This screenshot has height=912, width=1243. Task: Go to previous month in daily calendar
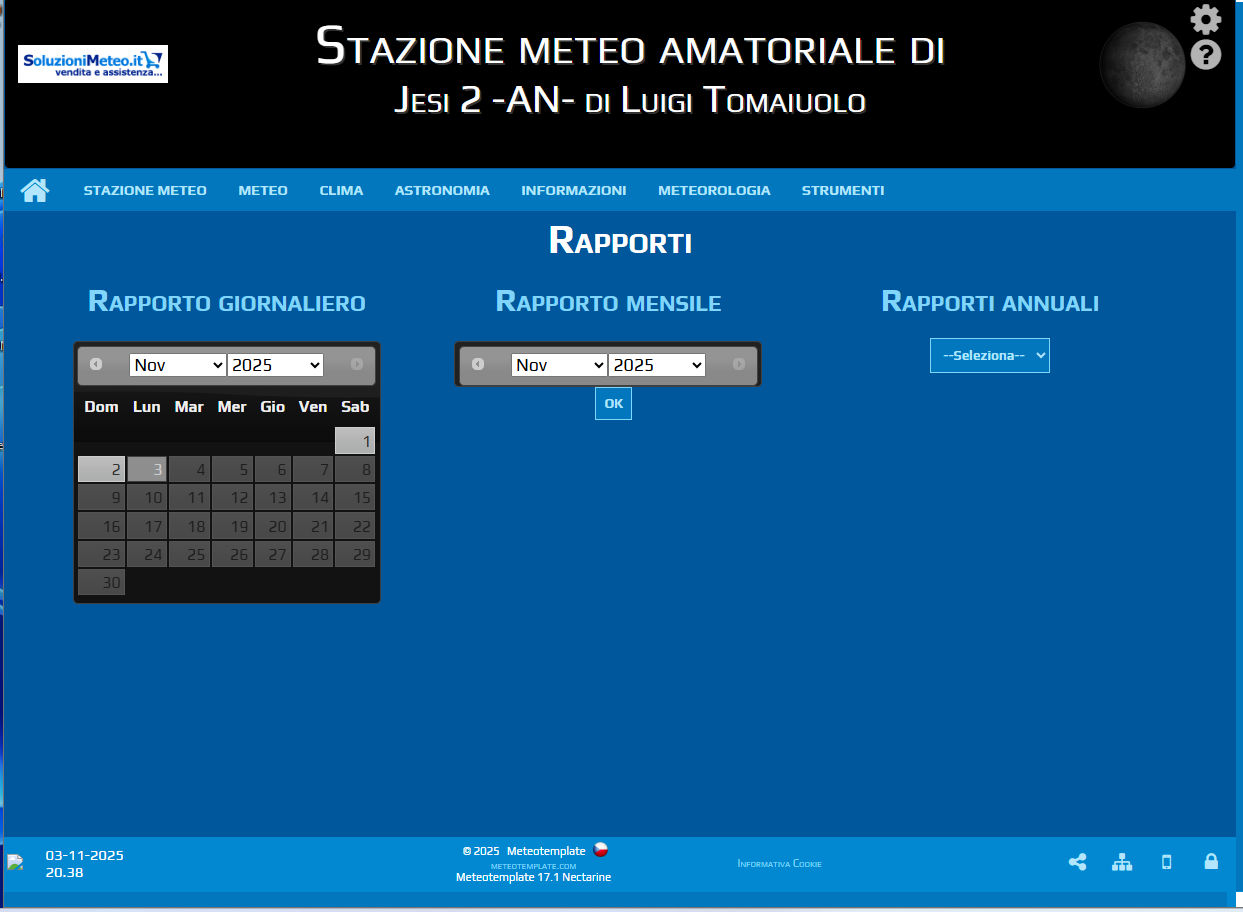point(96,364)
